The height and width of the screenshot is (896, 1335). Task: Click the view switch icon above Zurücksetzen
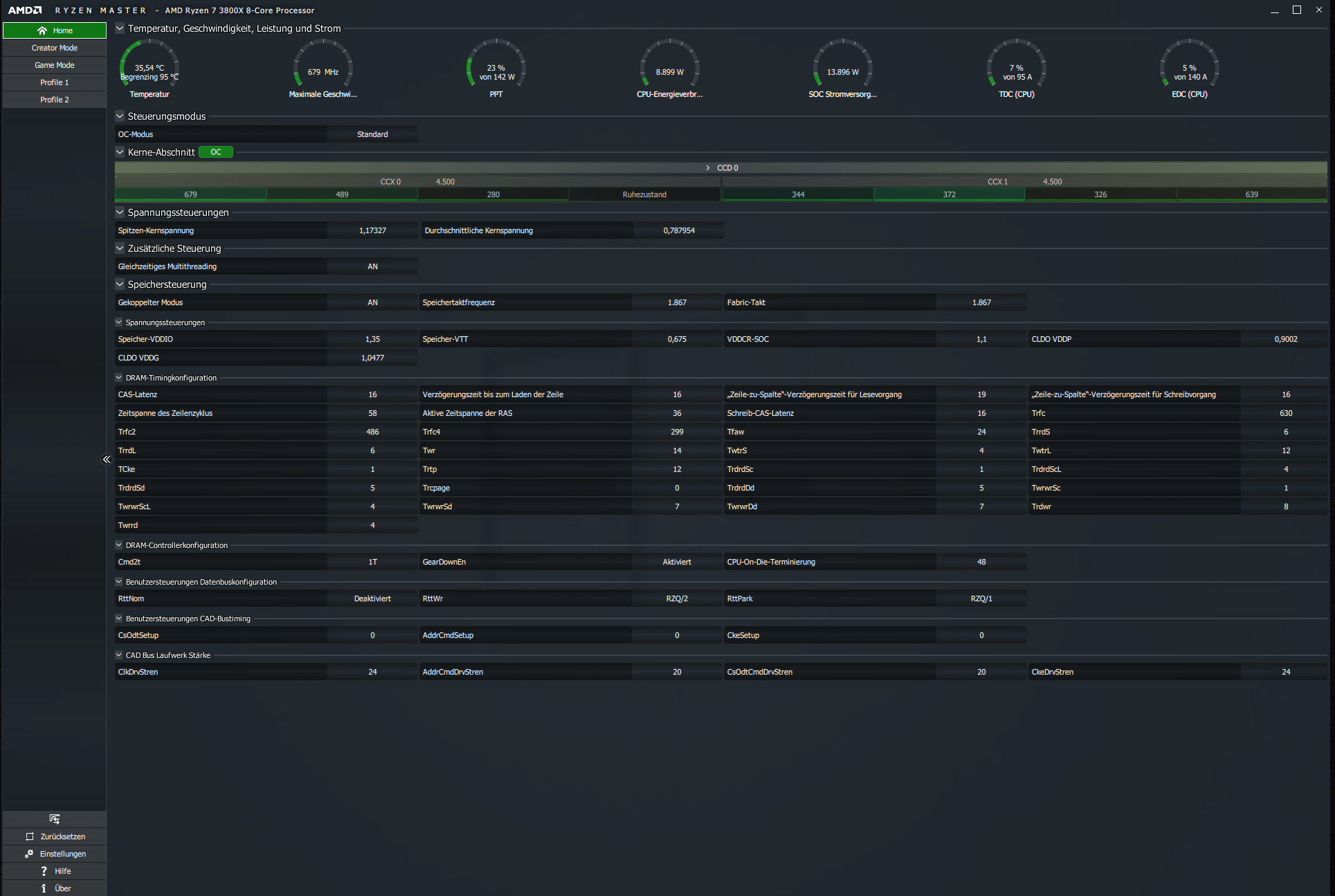[x=55, y=819]
